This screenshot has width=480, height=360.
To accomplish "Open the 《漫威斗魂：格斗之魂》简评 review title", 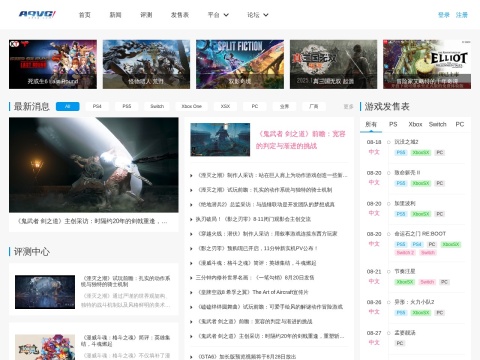I will (126, 341).
